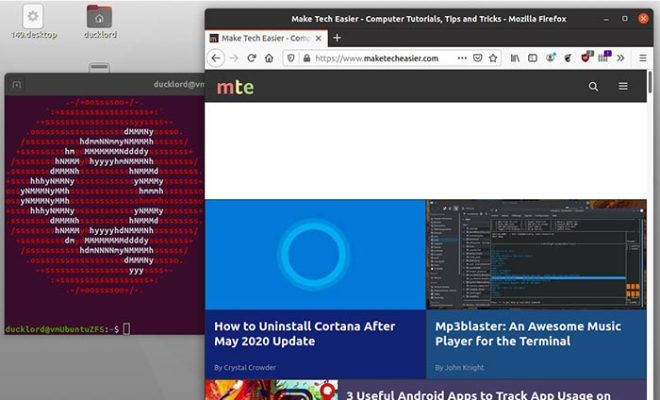Click the terminal new tab icon
The height and width of the screenshot is (400, 660).
coord(17,85)
